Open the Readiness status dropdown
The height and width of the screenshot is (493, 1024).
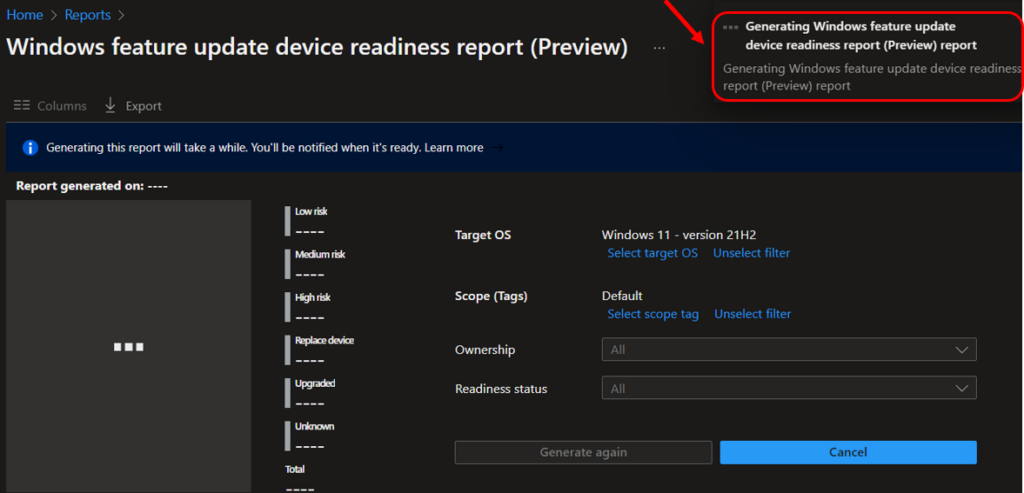(789, 388)
